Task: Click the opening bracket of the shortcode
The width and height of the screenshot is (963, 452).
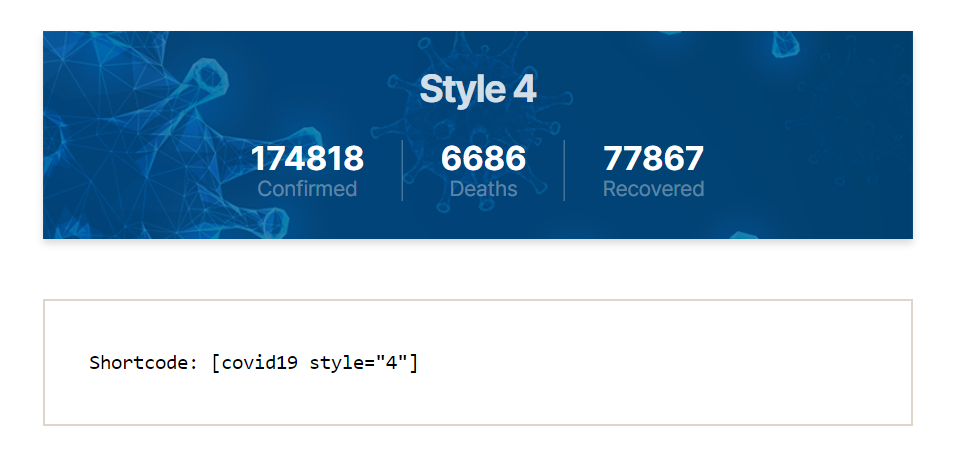Action: point(216,362)
